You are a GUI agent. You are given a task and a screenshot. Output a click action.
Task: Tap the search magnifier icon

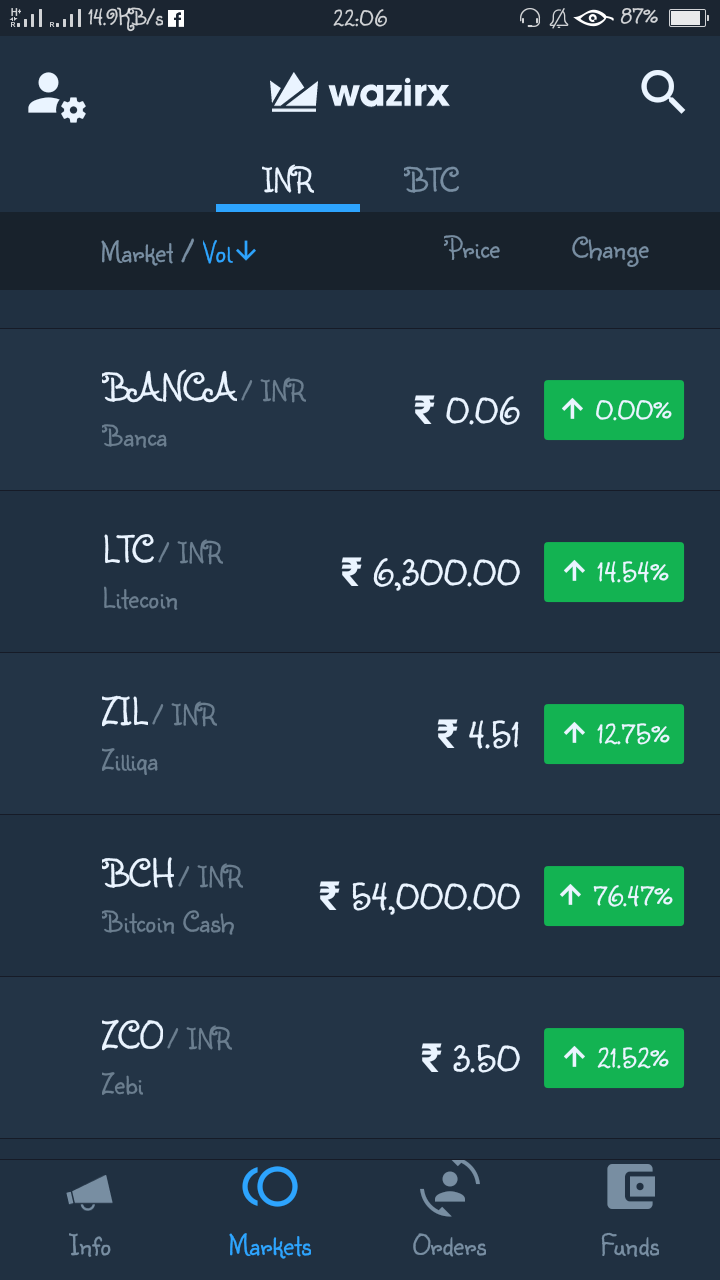click(x=662, y=93)
